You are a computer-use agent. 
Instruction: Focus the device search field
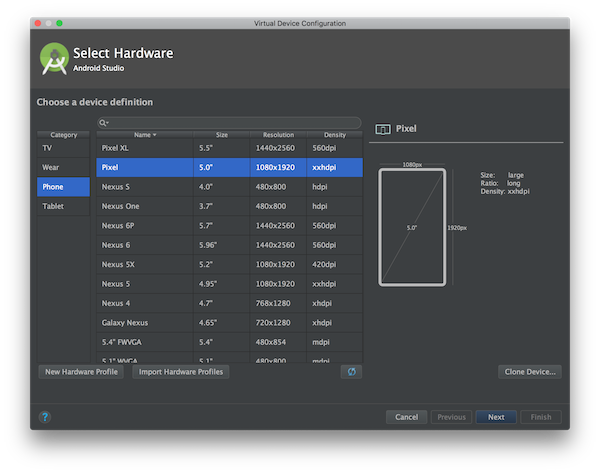click(229, 123)
